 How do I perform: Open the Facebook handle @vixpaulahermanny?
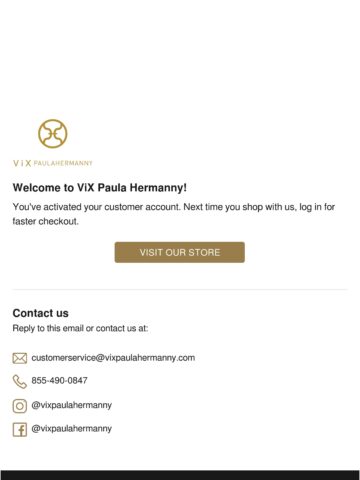(x=71, y=429)
